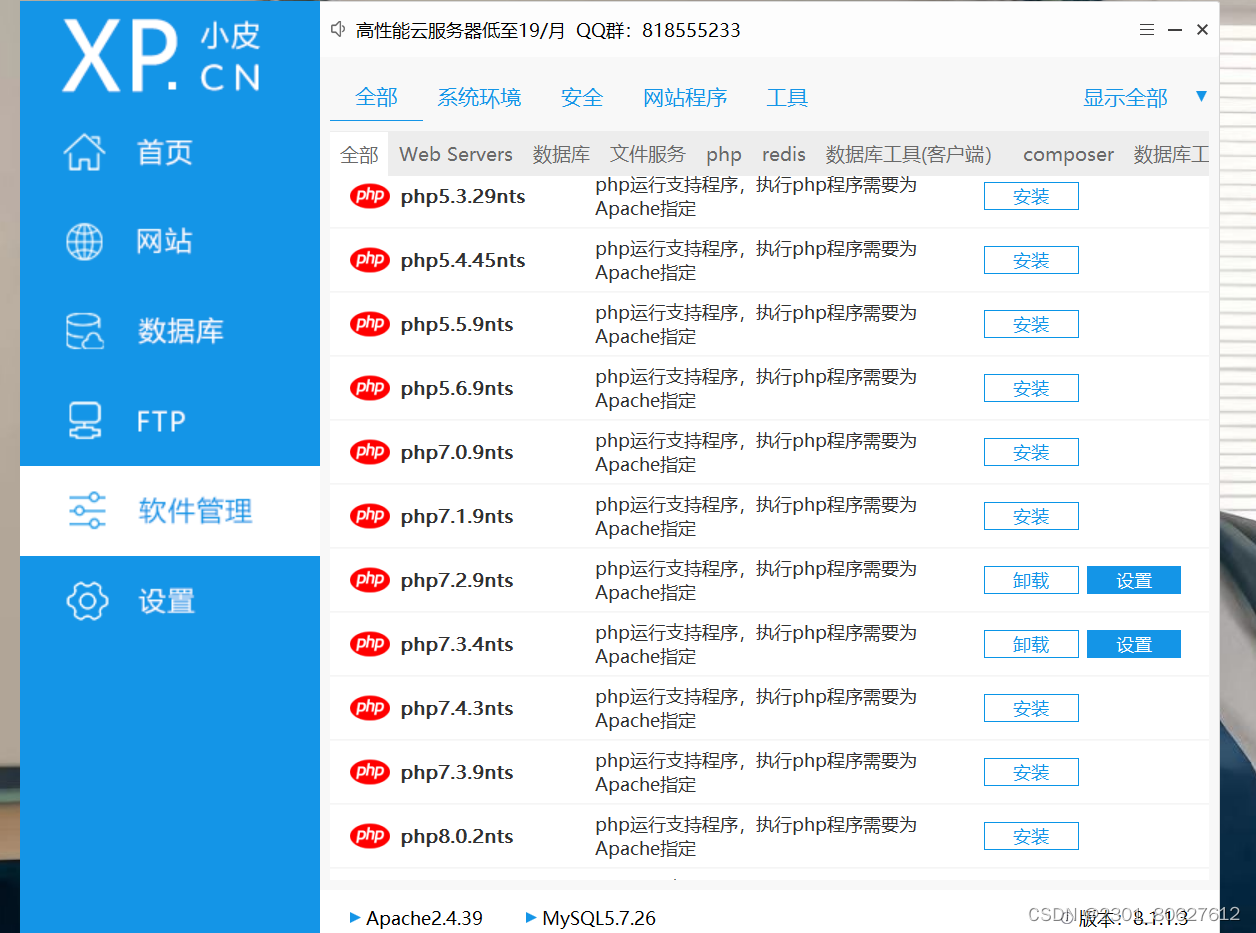This screenshot has width=1256, height=933.
Task: Click the php icon for php5.5.9nts
Action: (370, 324)
